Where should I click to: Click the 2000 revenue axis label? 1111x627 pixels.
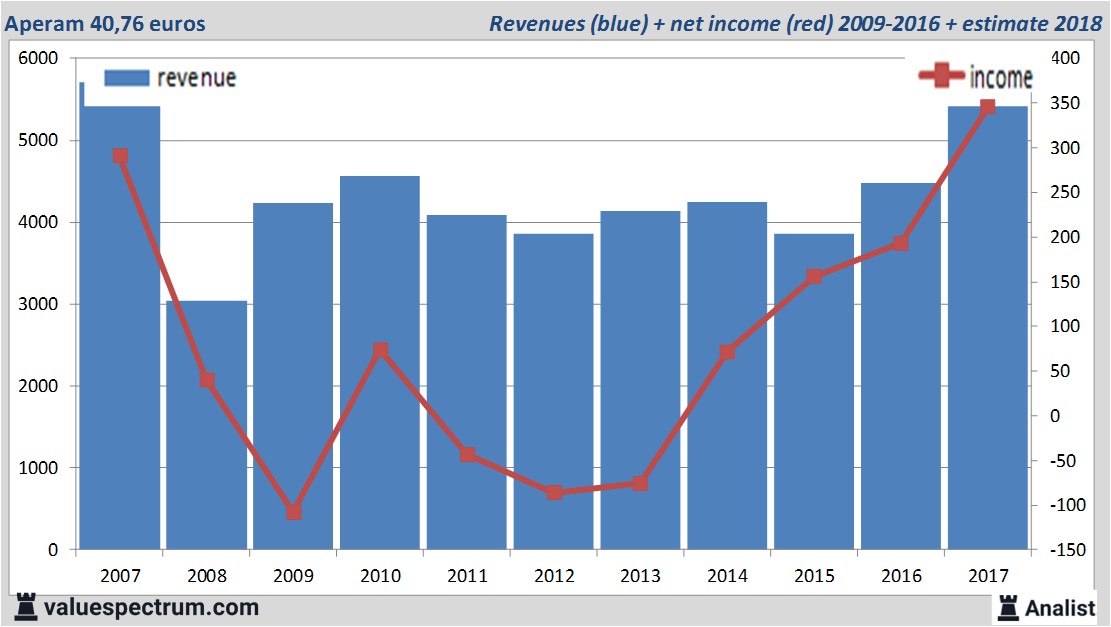tap(38, 386)
